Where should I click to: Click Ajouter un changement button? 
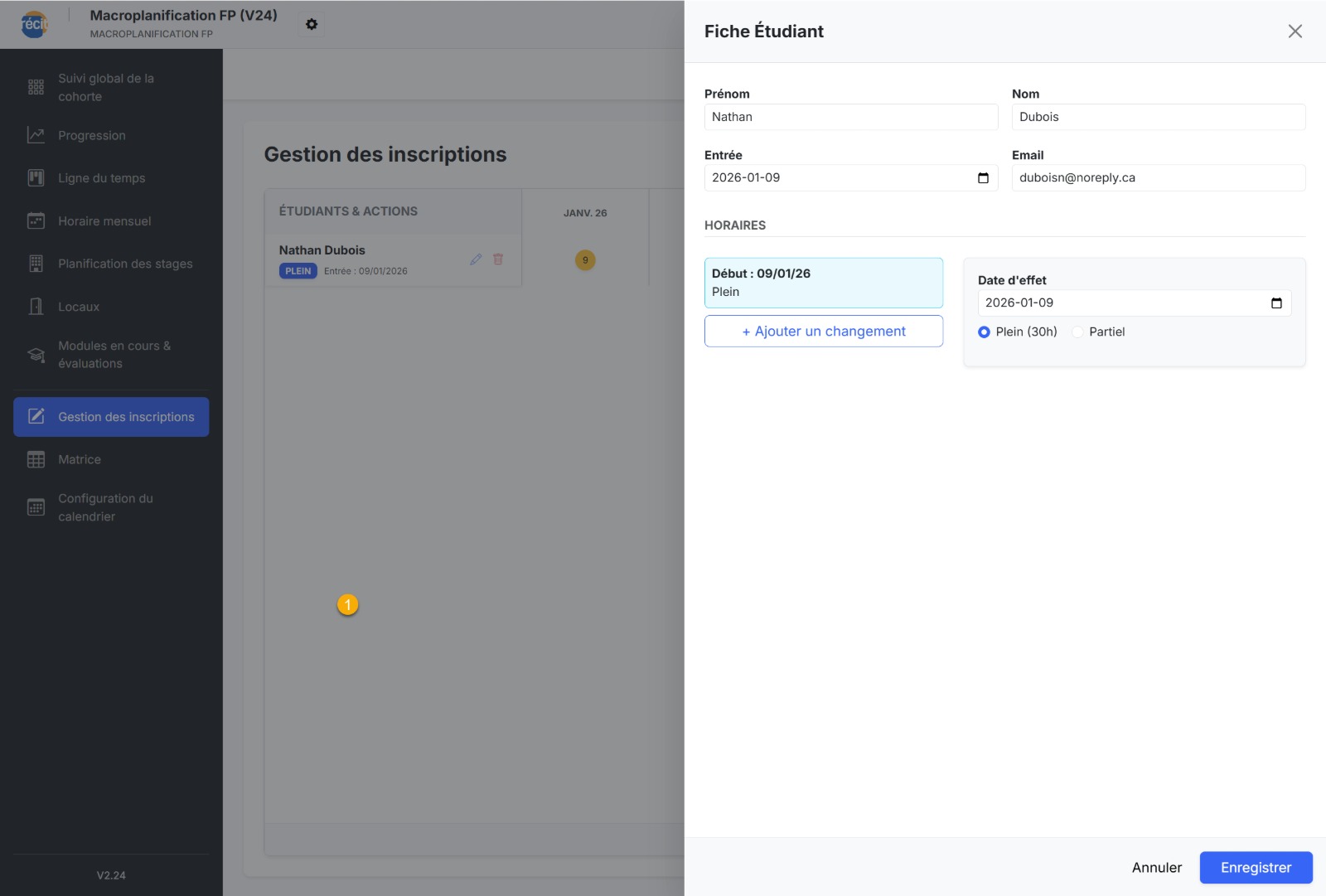point(823,332)
